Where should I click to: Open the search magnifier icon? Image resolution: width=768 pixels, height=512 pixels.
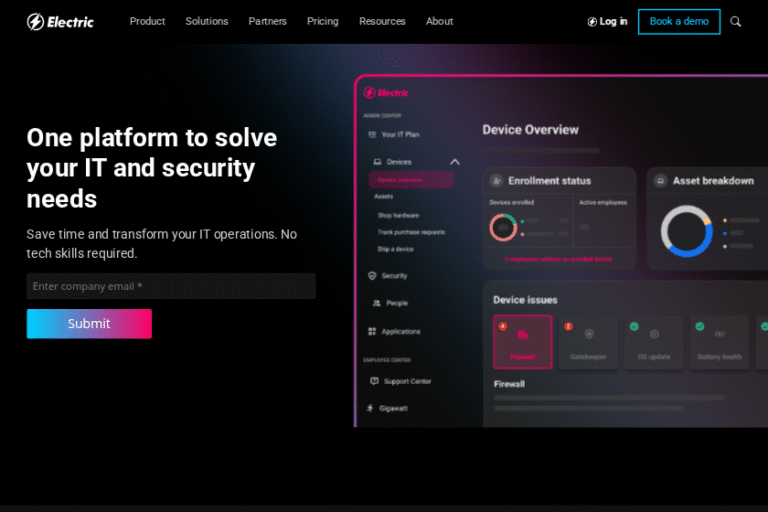736,21
